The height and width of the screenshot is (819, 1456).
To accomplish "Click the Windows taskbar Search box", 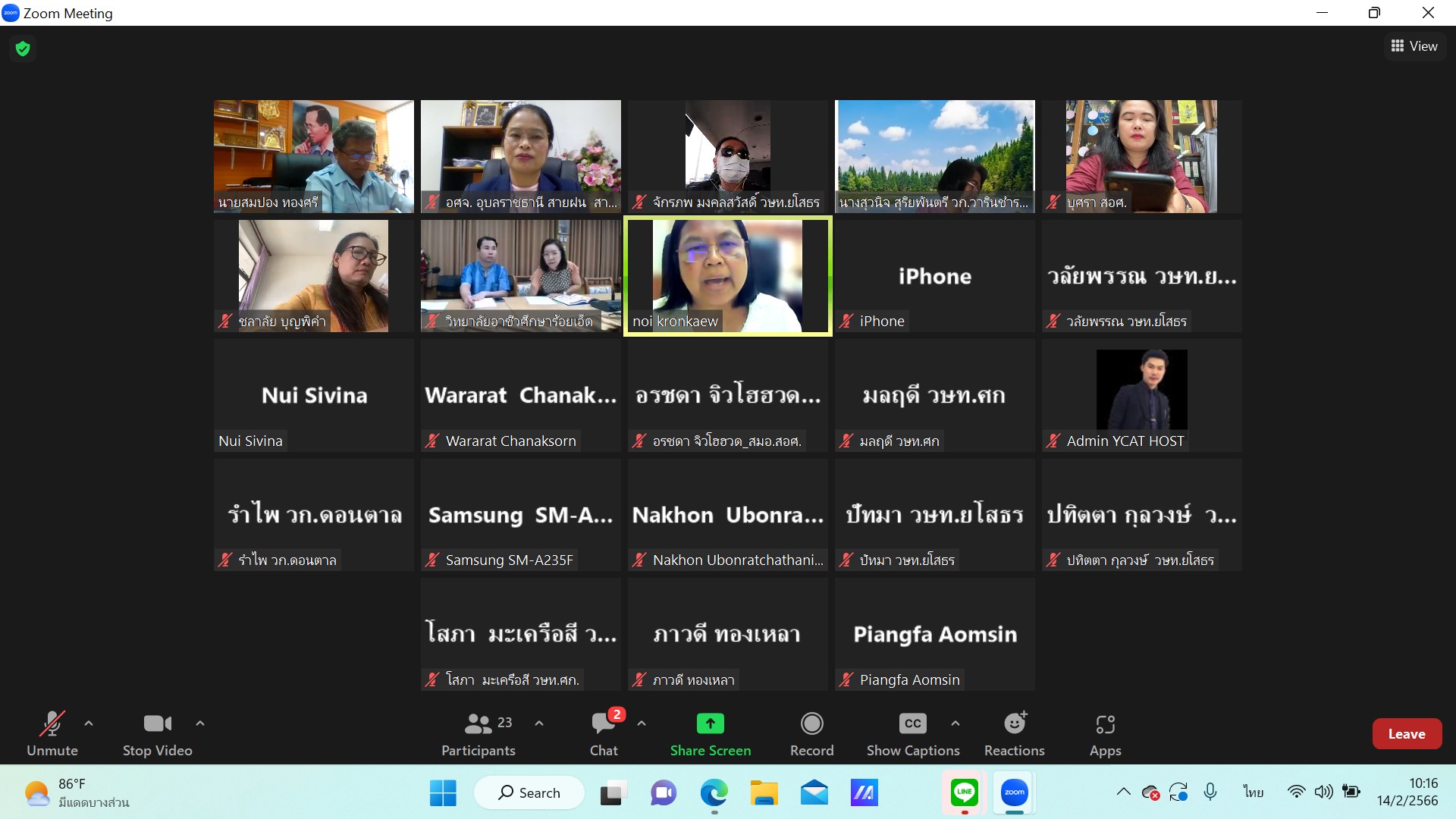I will click(x=529, y=793).
